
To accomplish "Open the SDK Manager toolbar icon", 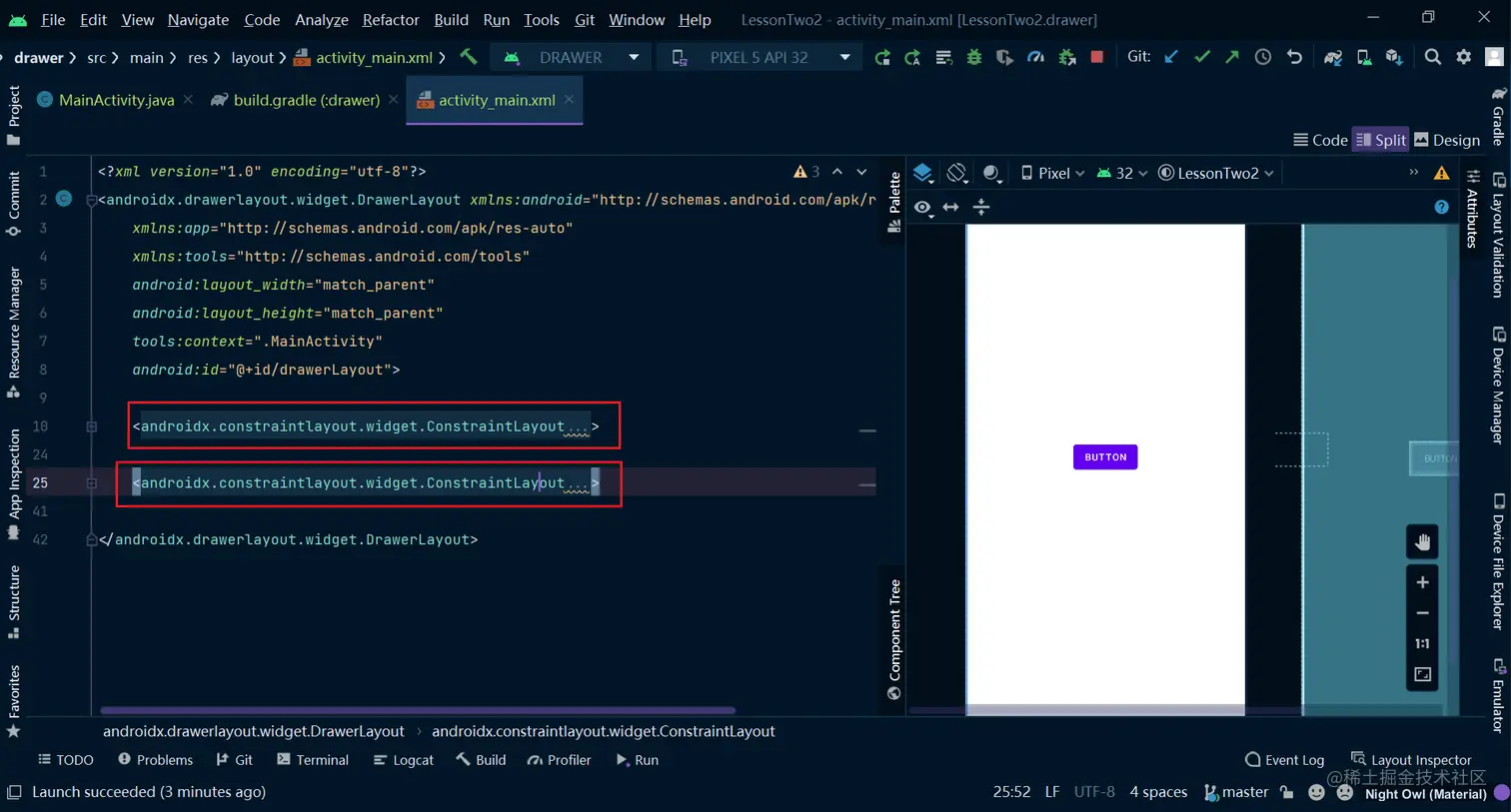I will (x=1394, y=58).
